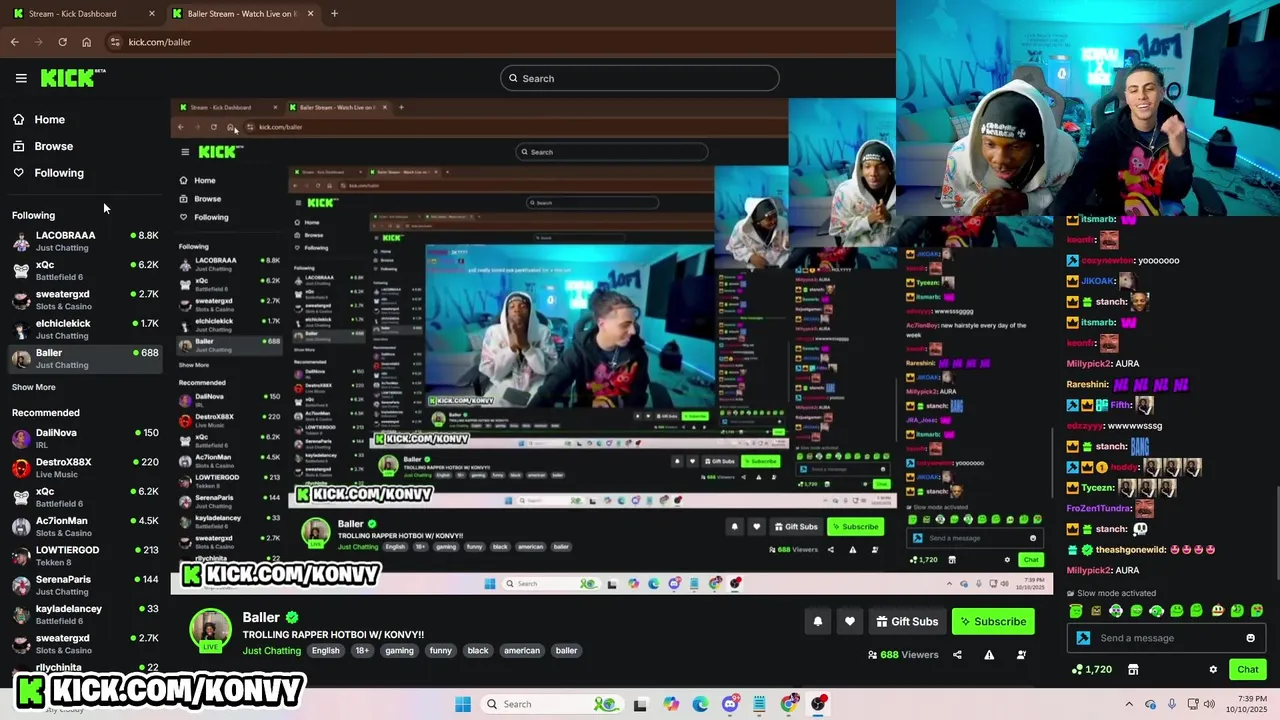Click the Send a message chat field
The height and width of the screenshot is (720, 1280).
[x=1165, y=638]
